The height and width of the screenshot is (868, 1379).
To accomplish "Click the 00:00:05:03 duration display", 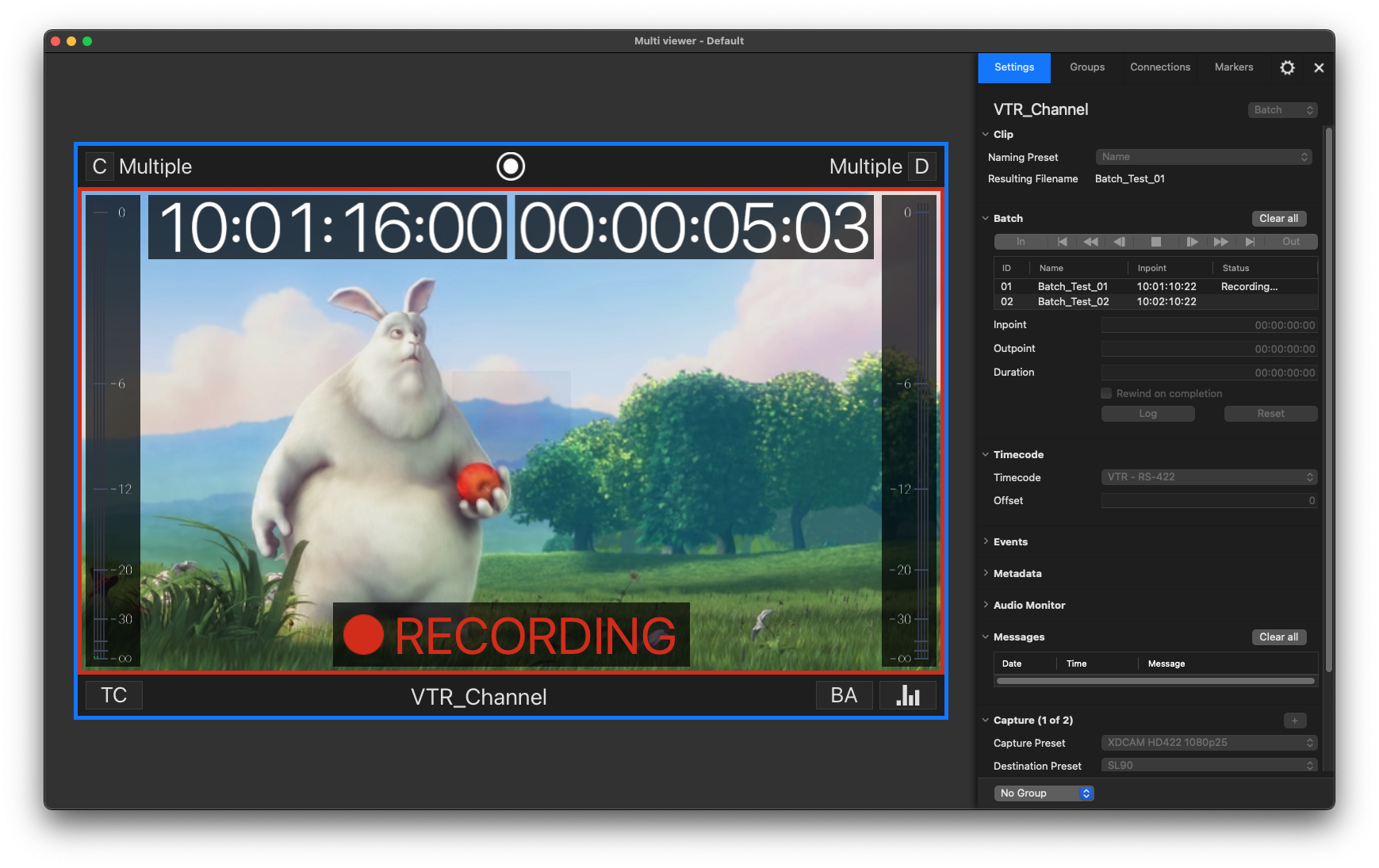I will (x=695, y=228).
